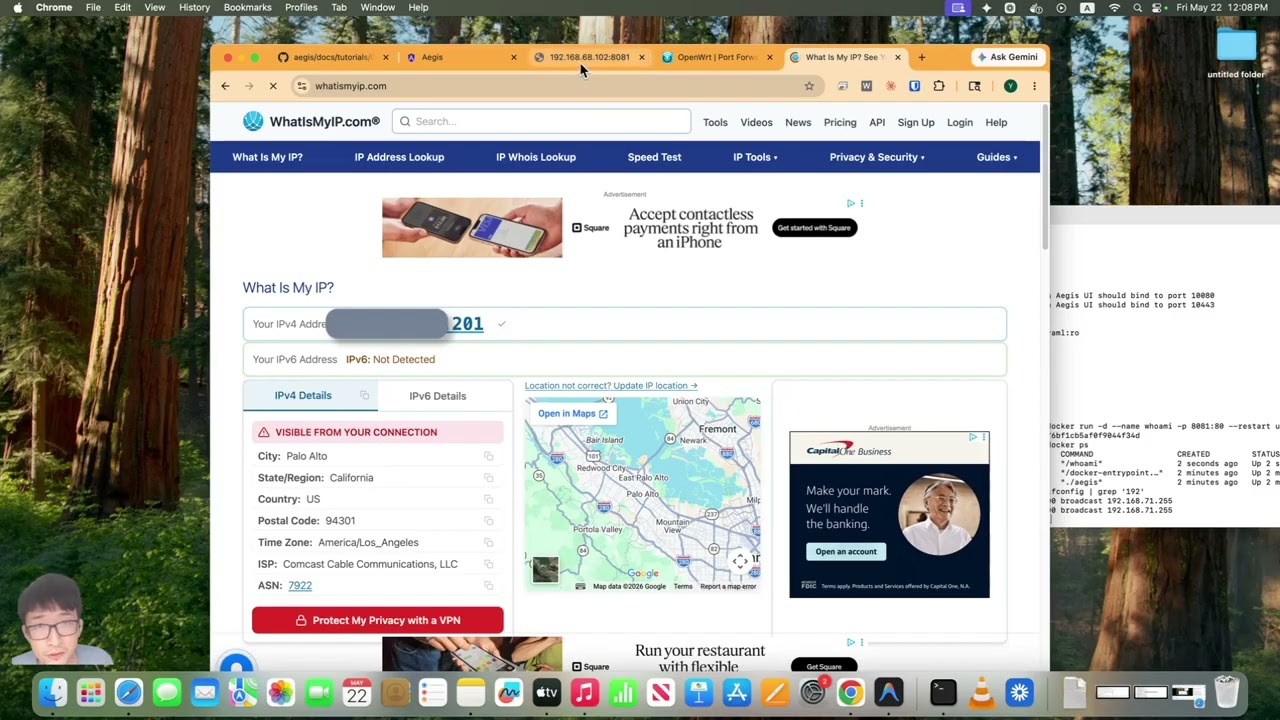Click the WhatIsMyIP.com logo
The width and height of the screenshot is (1280, 720).
tap(311, 121)
